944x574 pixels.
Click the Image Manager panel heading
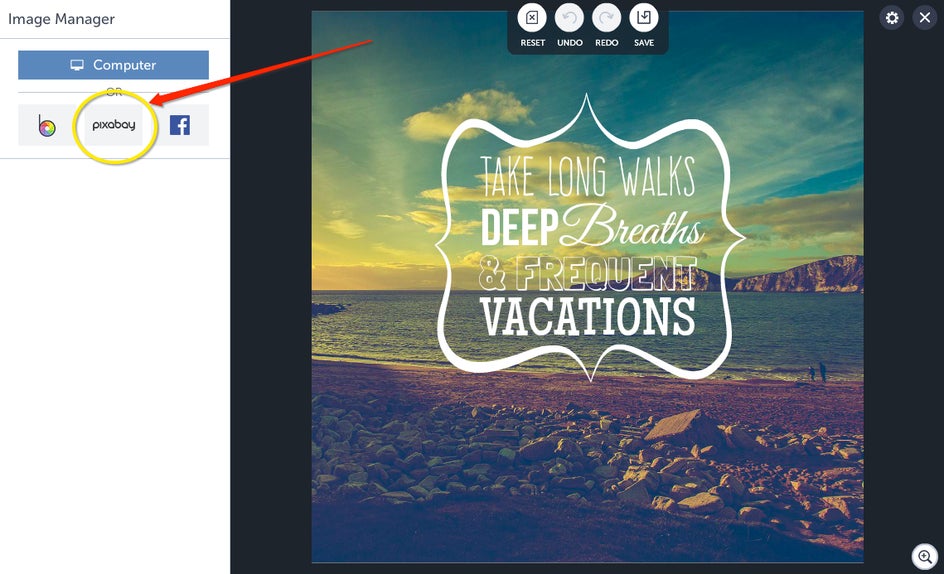coord(61,19)
